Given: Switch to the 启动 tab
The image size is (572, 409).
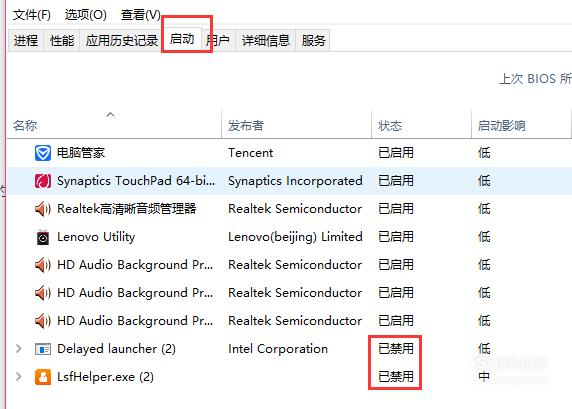Looking at the screenshot, I should (x=182, y=39).
